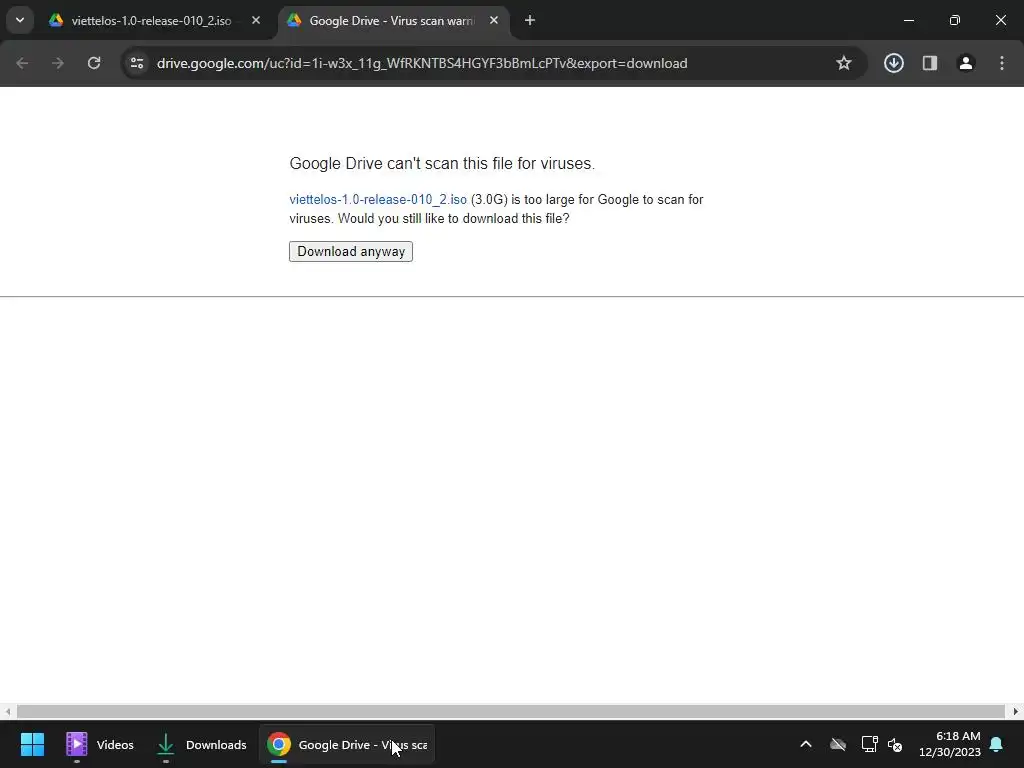Click the scrollbar right arrow

tap(1016, 711)
